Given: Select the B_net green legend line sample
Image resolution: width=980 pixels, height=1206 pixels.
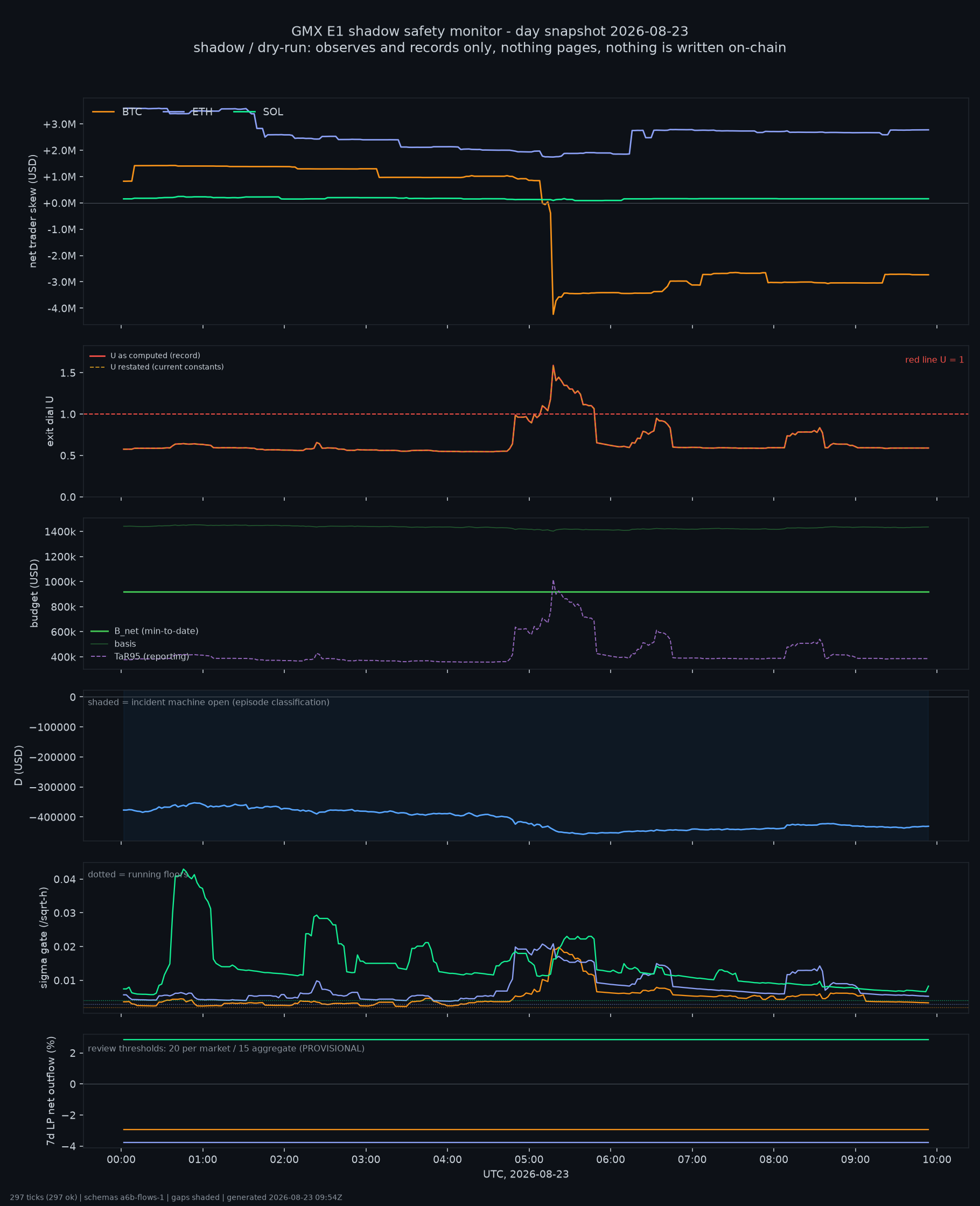Looking at the screenshot, I should coord(100,631).
